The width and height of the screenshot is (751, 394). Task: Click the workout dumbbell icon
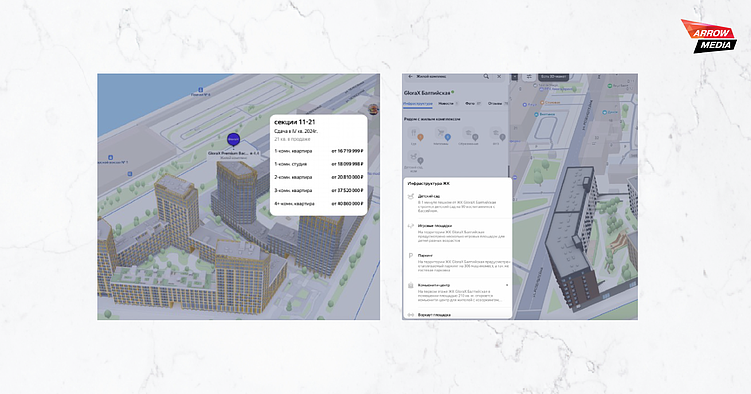(x=410, y=315)
